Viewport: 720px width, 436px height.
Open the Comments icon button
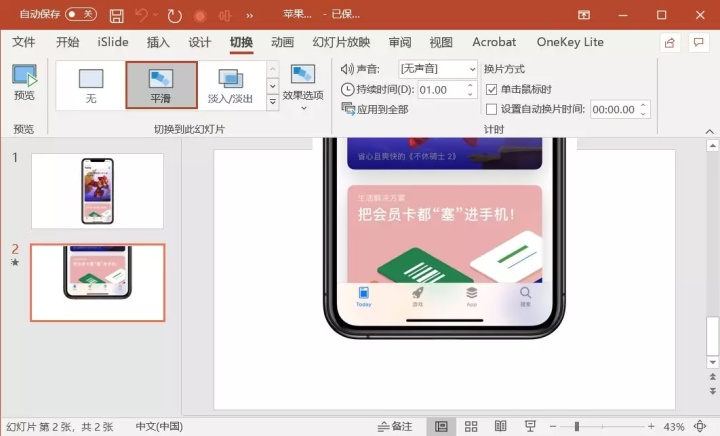[x=698, y=43]
